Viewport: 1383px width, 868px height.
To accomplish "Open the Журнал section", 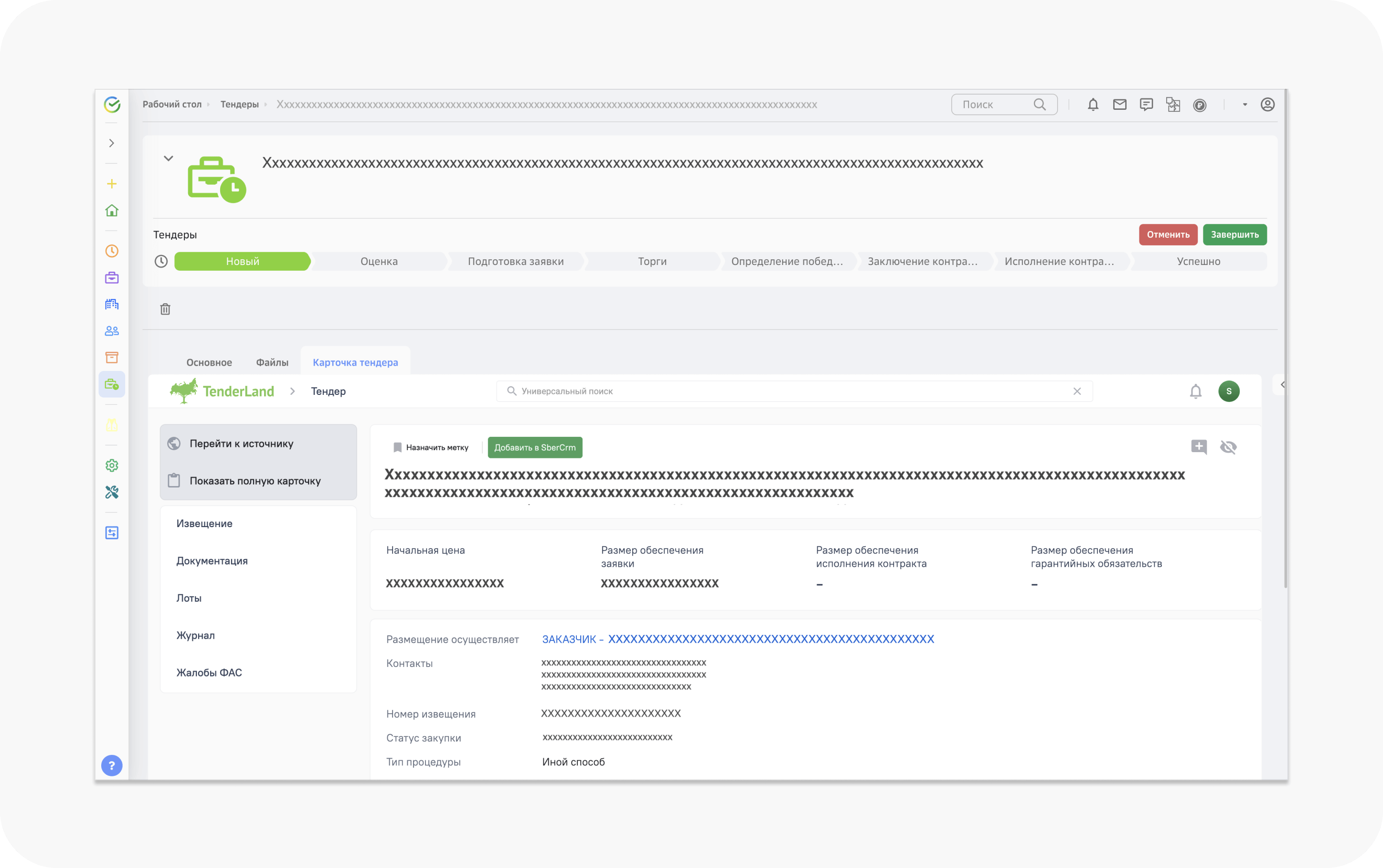I will point(195,635).
